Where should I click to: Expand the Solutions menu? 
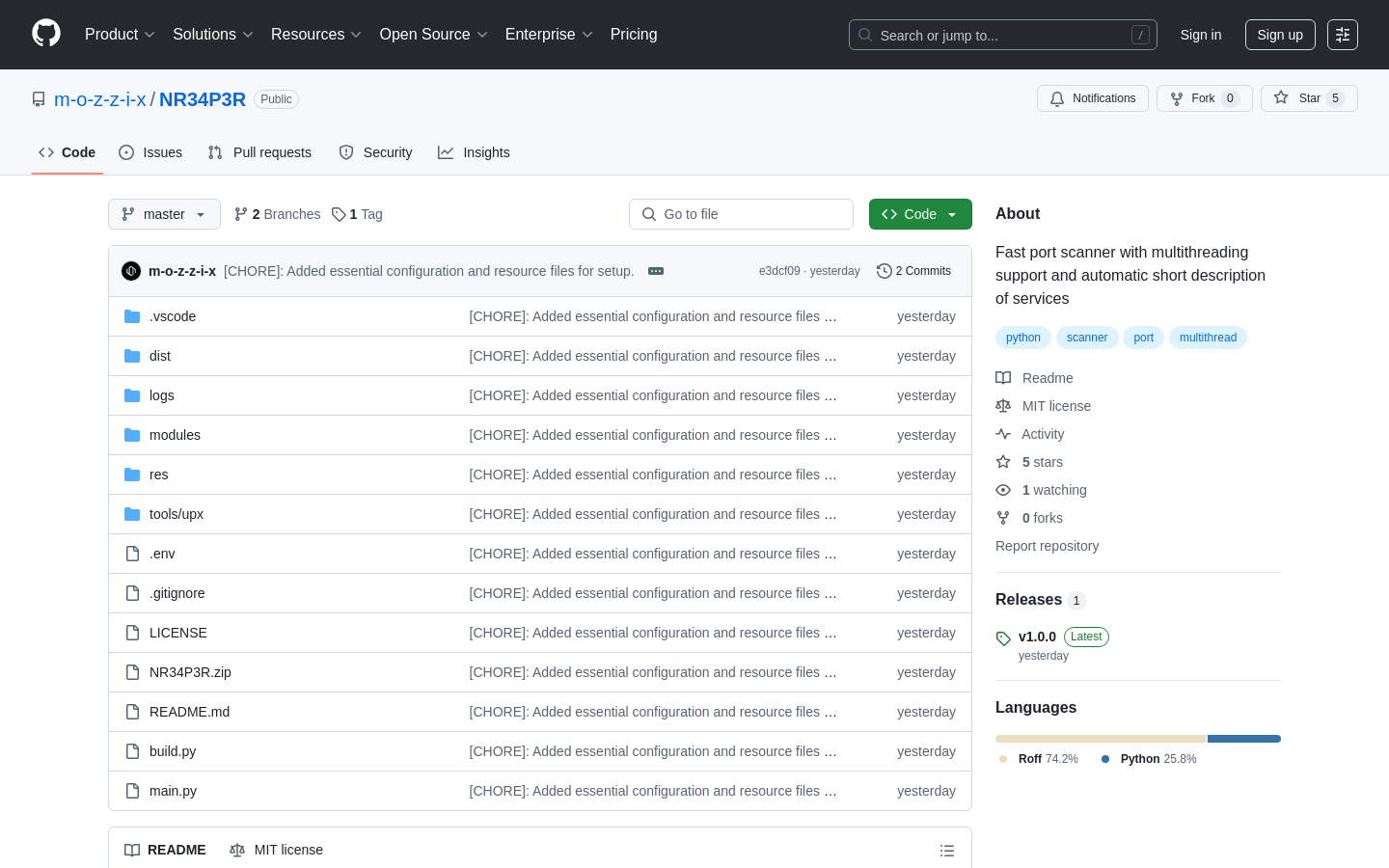tap(213, 35)
